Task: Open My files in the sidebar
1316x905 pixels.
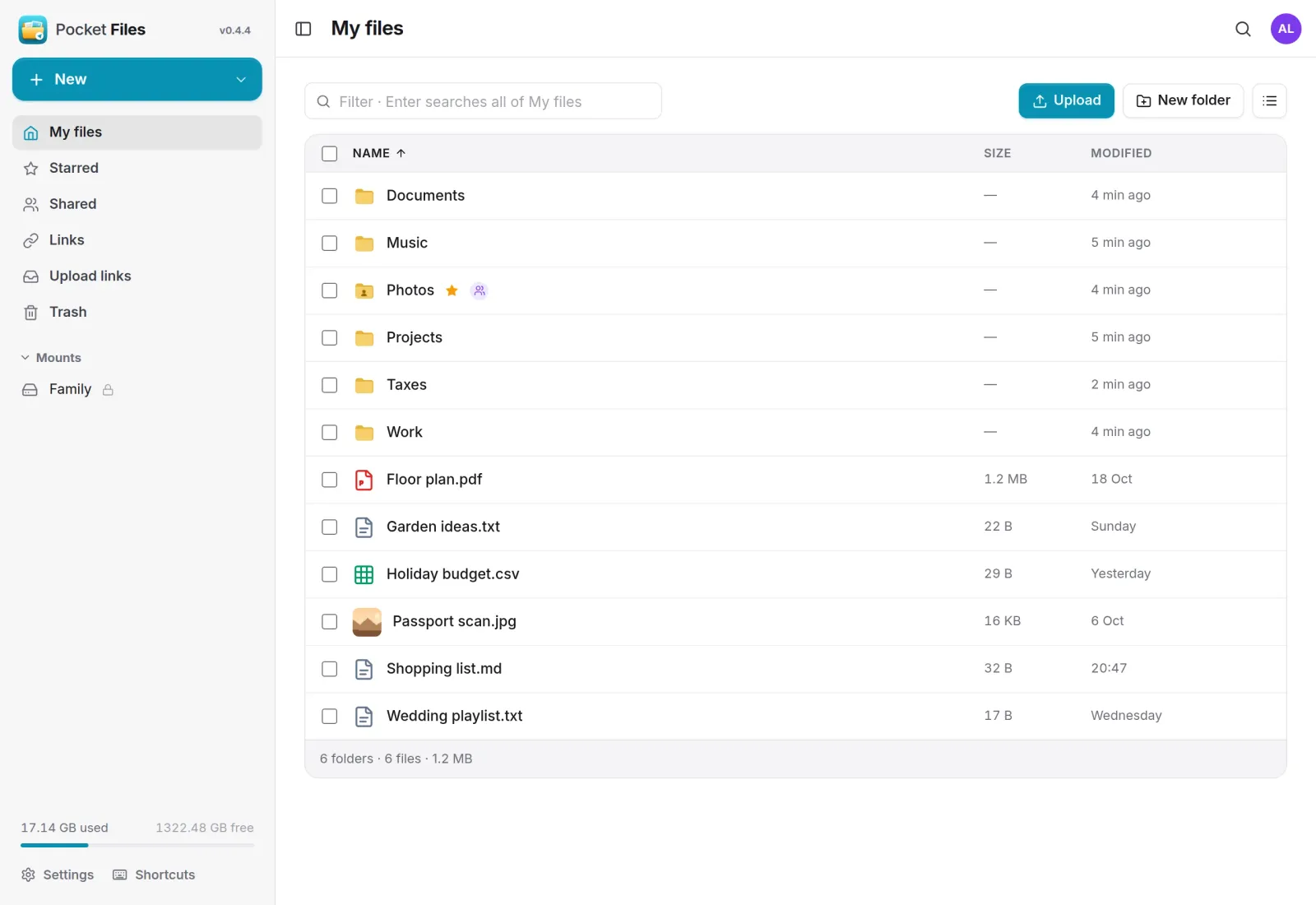Action: [137, 132]
